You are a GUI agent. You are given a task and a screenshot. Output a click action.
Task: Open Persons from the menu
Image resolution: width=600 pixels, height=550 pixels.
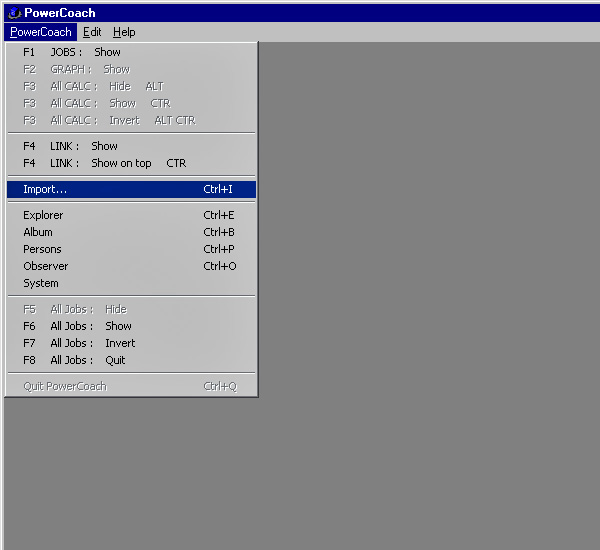coord(131,249)
